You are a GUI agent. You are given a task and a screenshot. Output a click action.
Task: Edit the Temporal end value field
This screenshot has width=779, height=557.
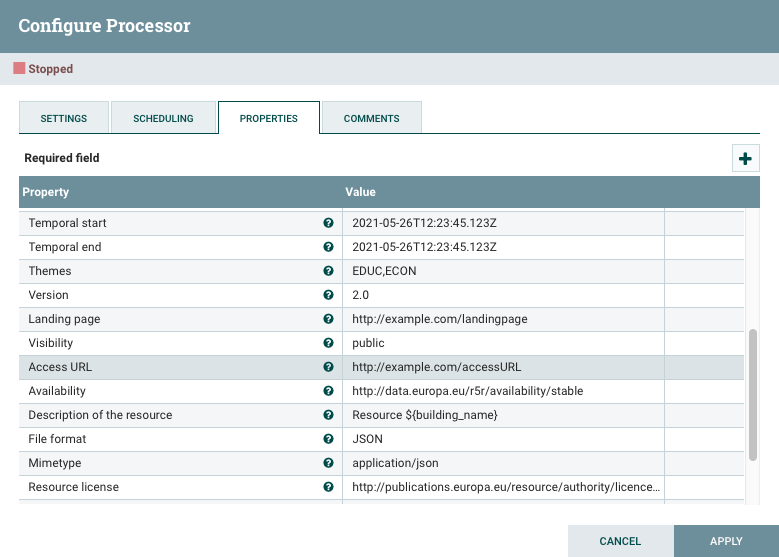tap(503, 247)
